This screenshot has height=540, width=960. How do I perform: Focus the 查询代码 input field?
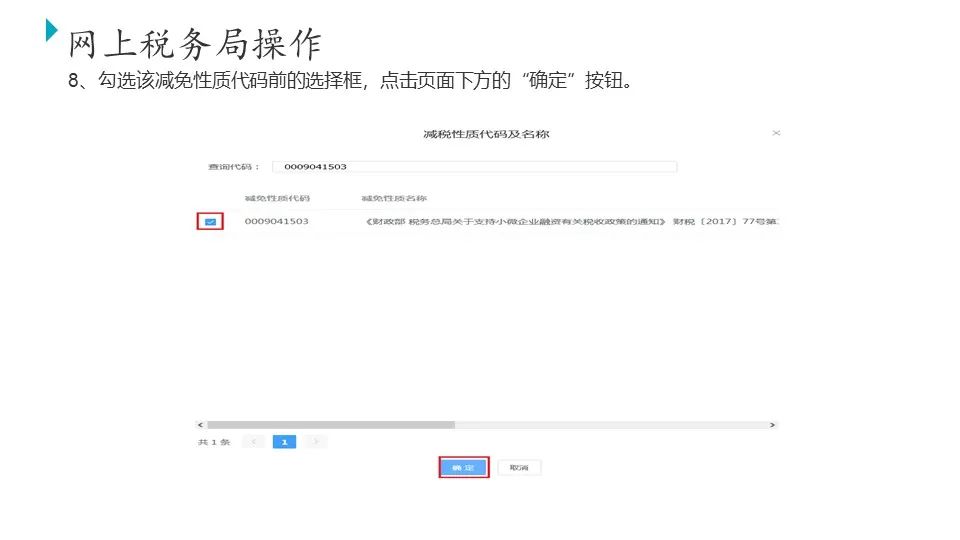point(474,167)
